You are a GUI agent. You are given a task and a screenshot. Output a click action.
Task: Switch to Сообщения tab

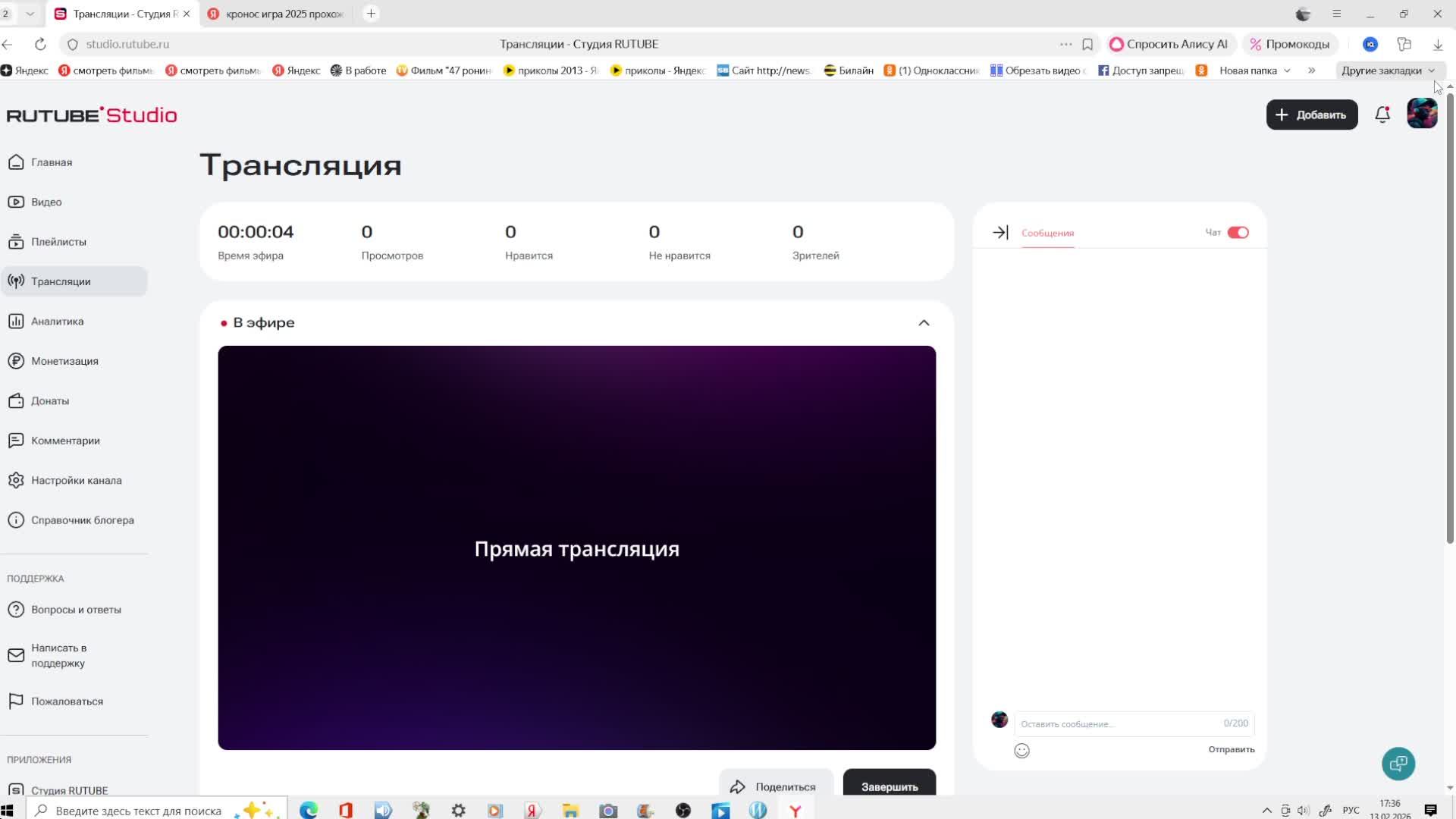pyautogui.click(x=1047, y=233)
